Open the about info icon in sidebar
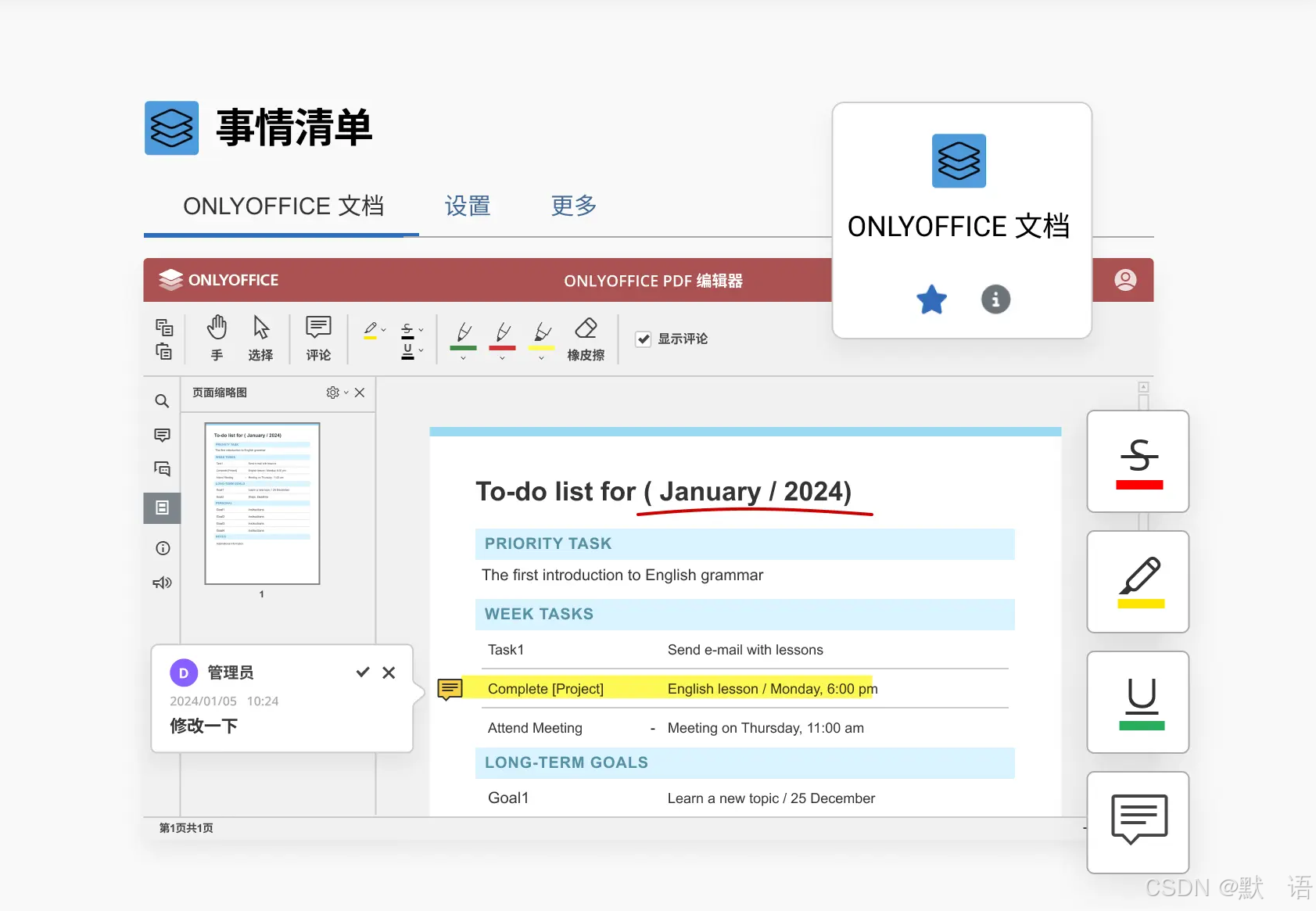Screen dimensions: 1316x911 pyautogui.click(x=163, y=548)
